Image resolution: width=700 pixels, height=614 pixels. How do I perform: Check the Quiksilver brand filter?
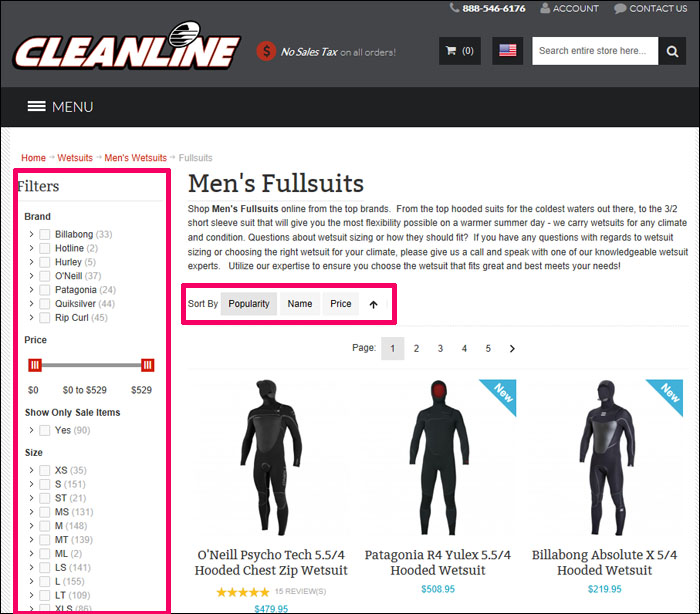45,304
